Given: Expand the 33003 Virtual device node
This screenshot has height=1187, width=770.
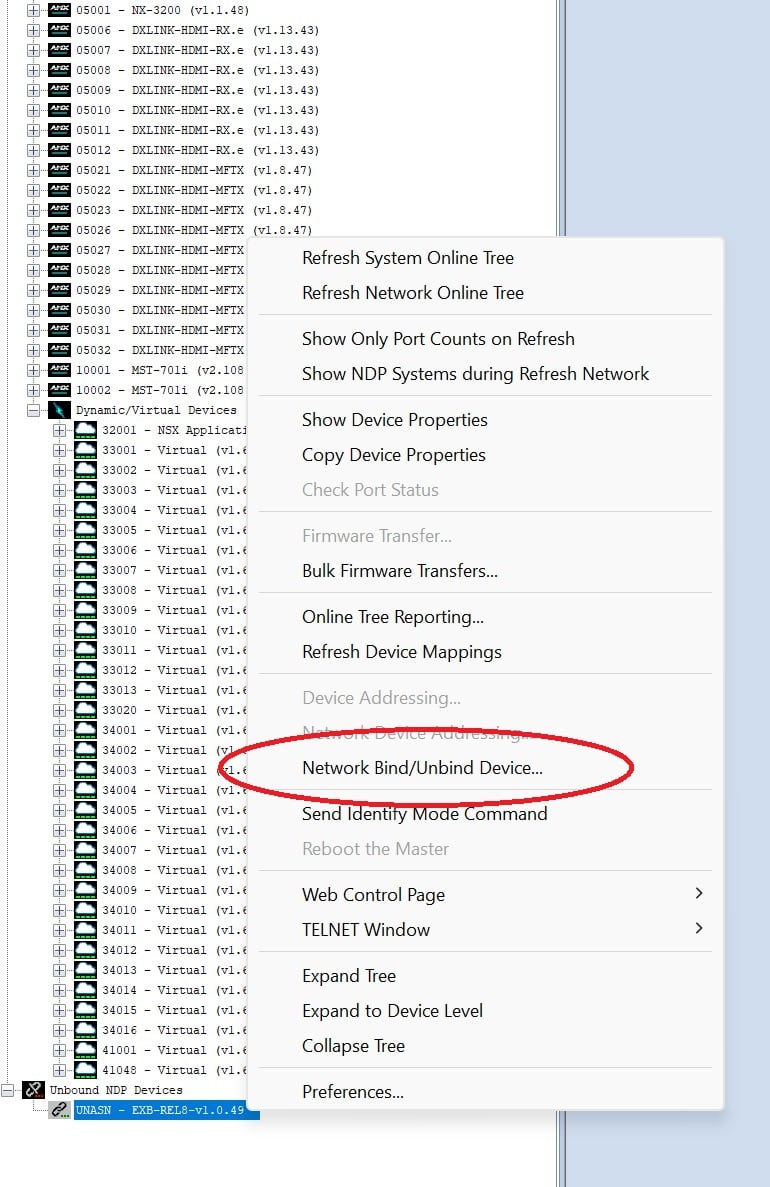Looking at the screenshot, I should click(59, 490).
